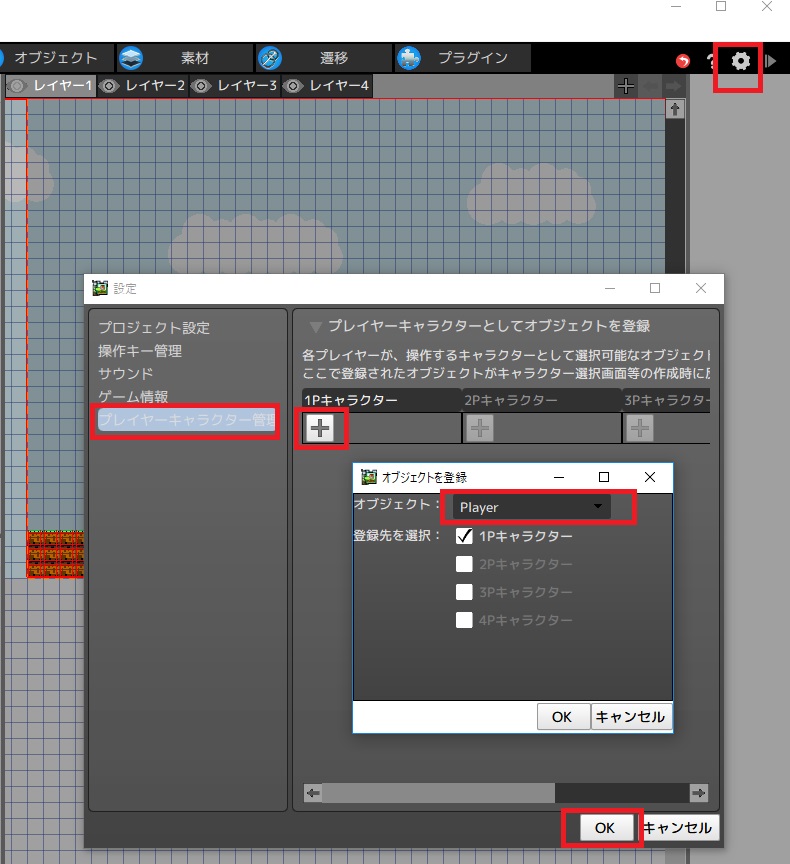Open the 素材 layers icon
This screenshot has width=790, height=864.
tap(131, 58)
